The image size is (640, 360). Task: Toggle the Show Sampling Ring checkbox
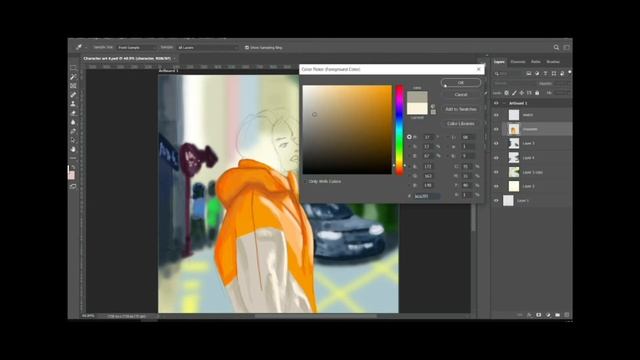tap(247, 47)
